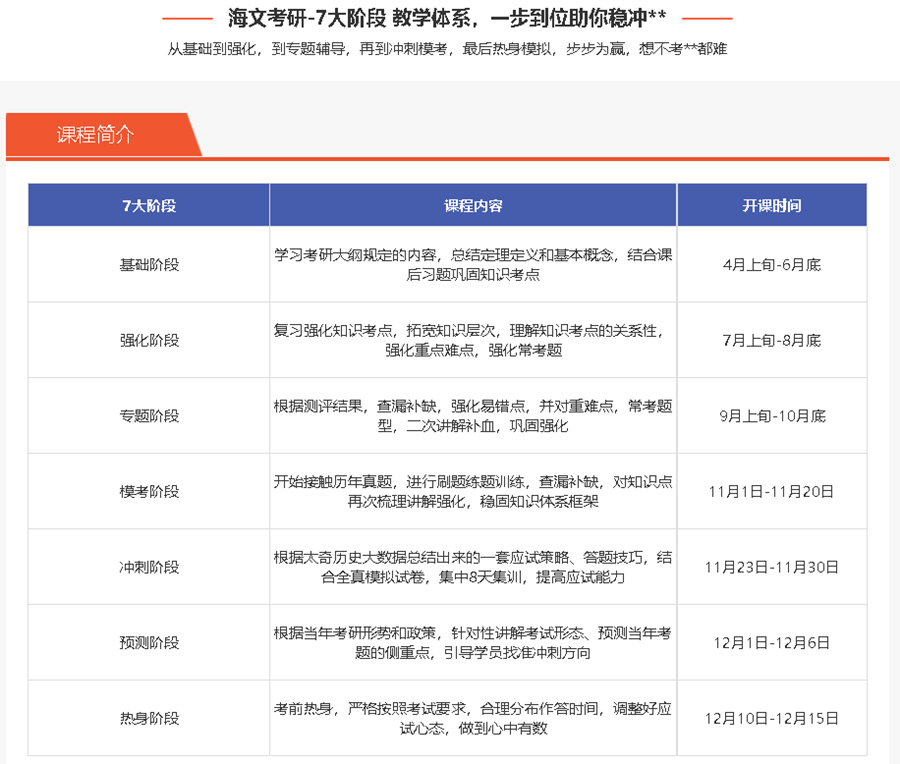Open the 热身阶段 row label
The image size is (900, 764).
(x=147, y=718)
